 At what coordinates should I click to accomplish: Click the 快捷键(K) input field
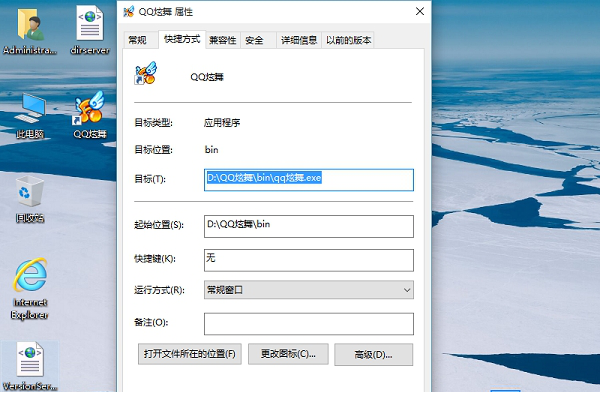(x=309, y=260)
